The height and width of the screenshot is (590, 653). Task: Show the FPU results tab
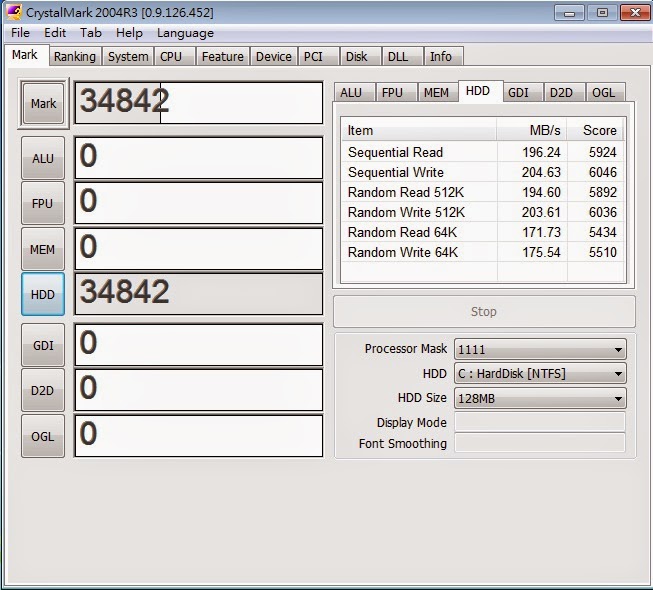tap(396, 92)
